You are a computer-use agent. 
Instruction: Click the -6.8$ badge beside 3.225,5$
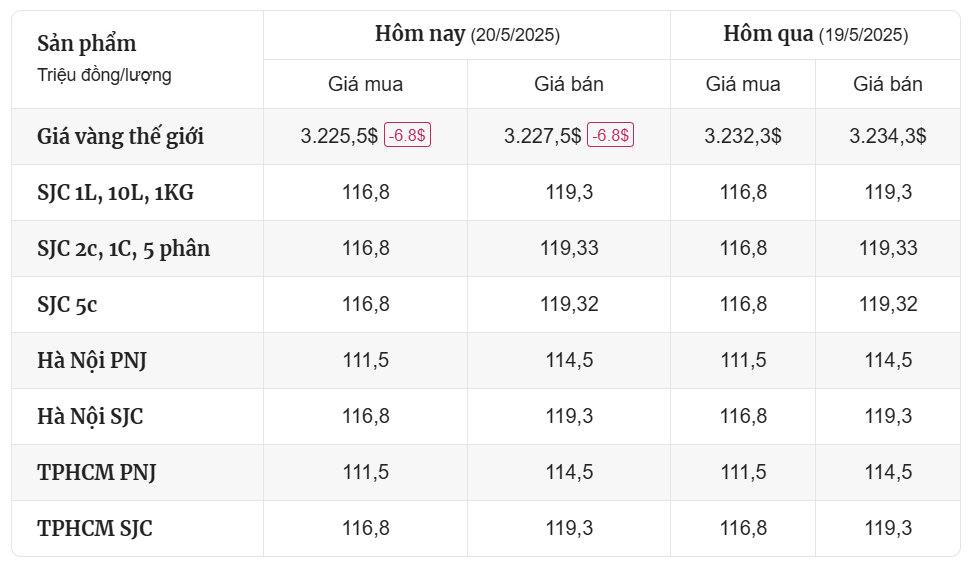point(408,136)
